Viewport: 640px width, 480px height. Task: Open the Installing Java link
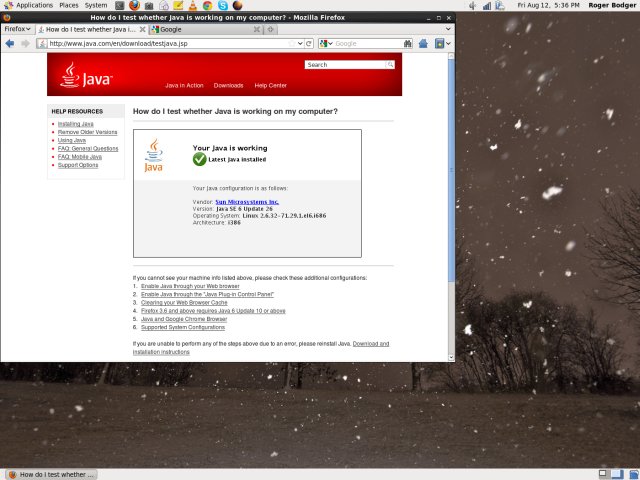point(76,124)
